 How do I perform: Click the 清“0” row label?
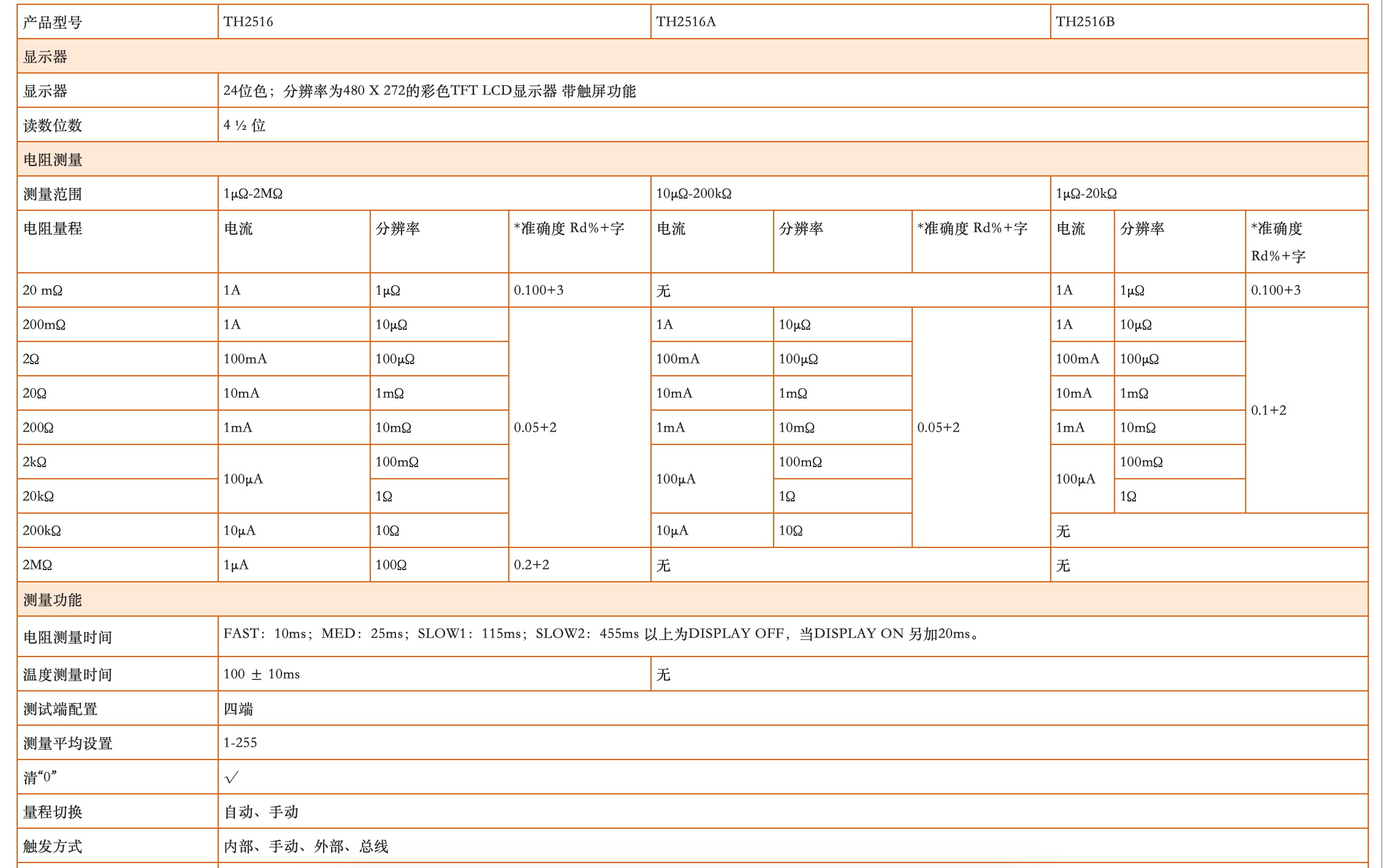point(118,777)
